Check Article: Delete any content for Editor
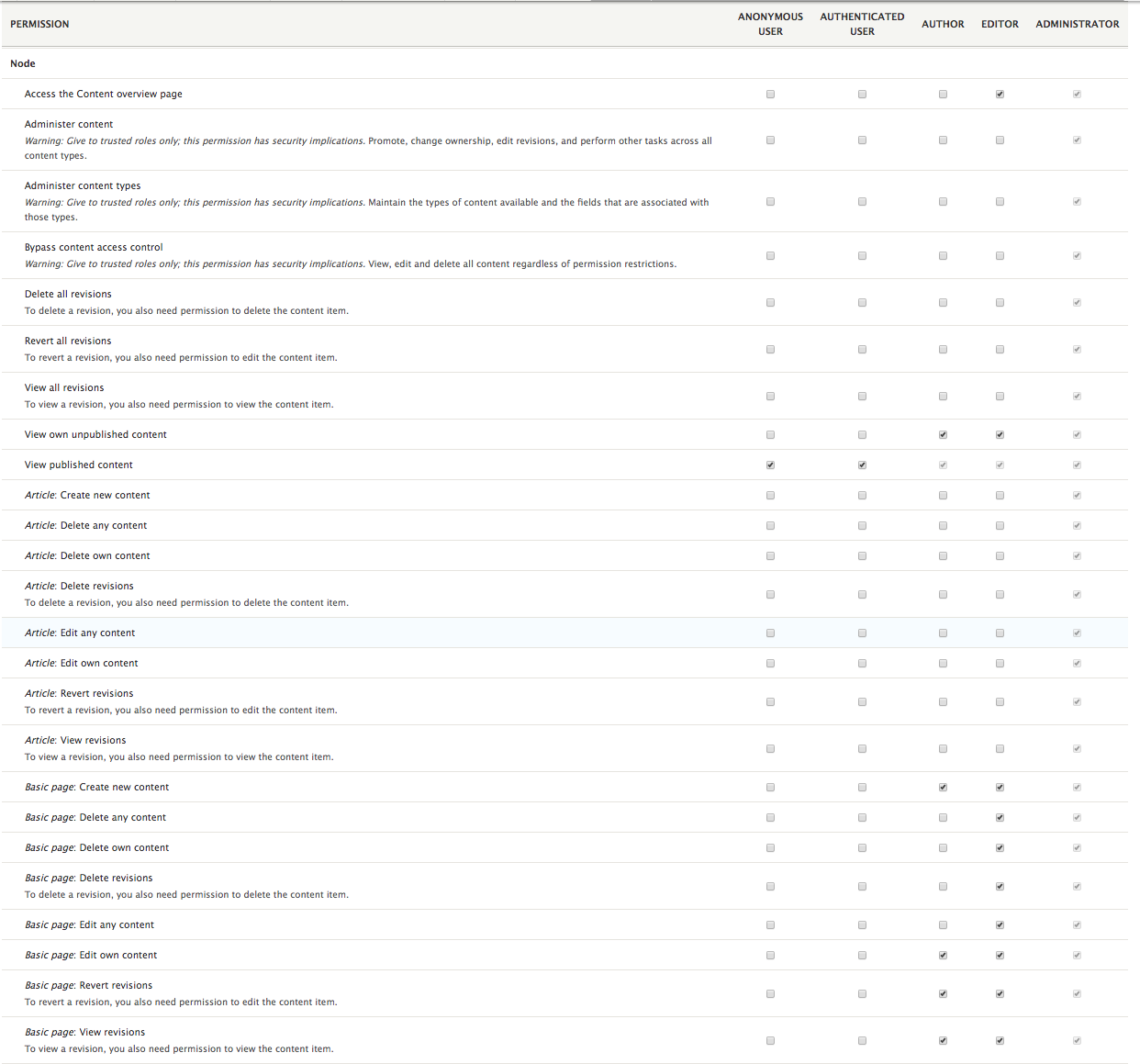The image size is (1140, 1064). (1000, 526)
